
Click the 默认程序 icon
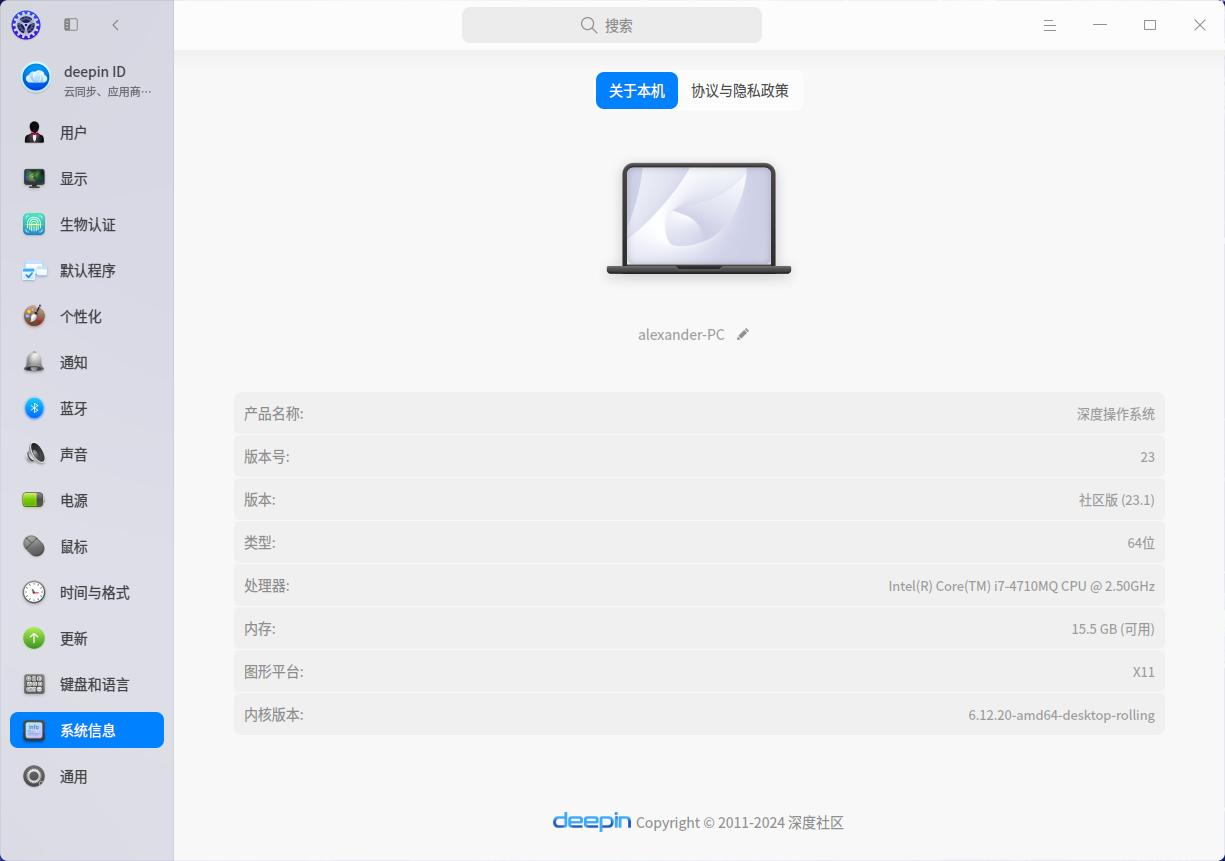point(34,270)
